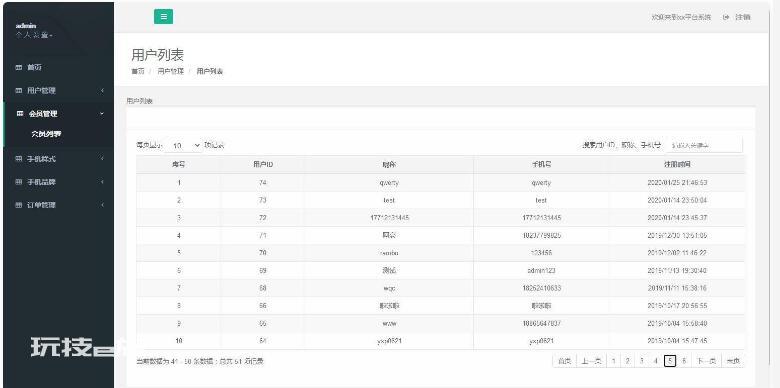The width and height of the screenshot is (780, 388).
Task: Sort by the registration time column header
Action: click(677, 164)
